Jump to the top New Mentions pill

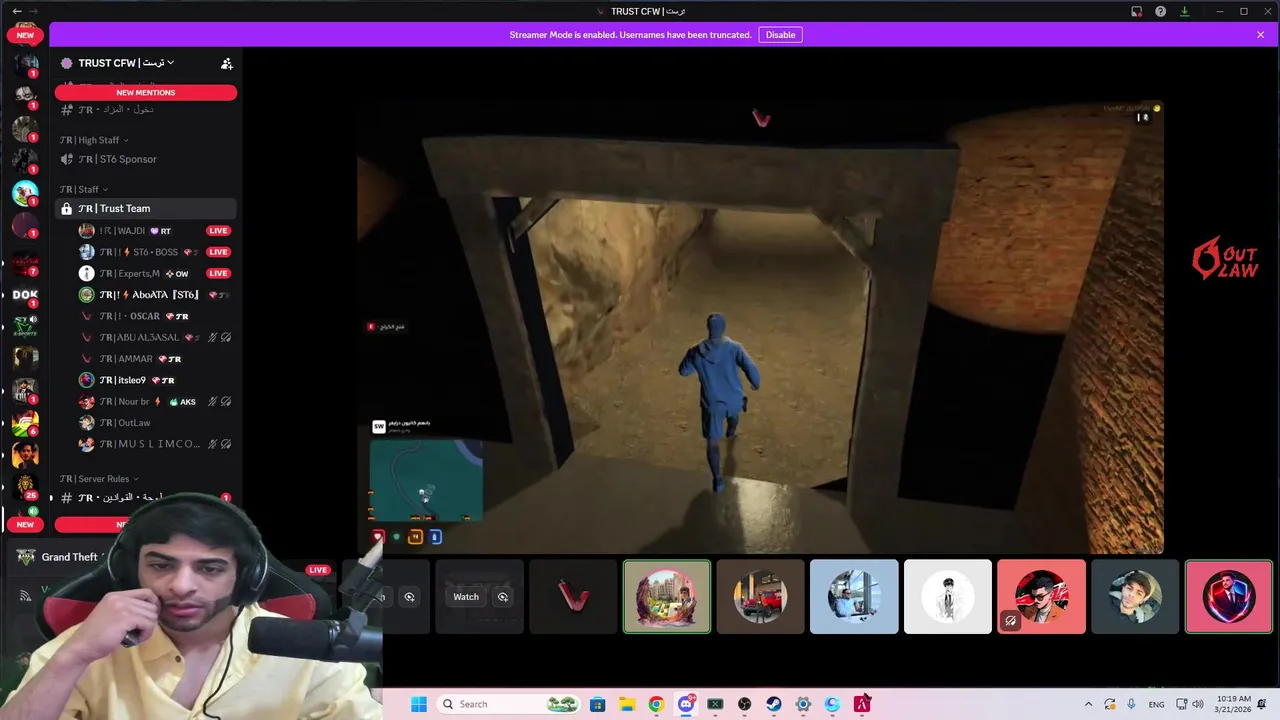pos(146,92)
